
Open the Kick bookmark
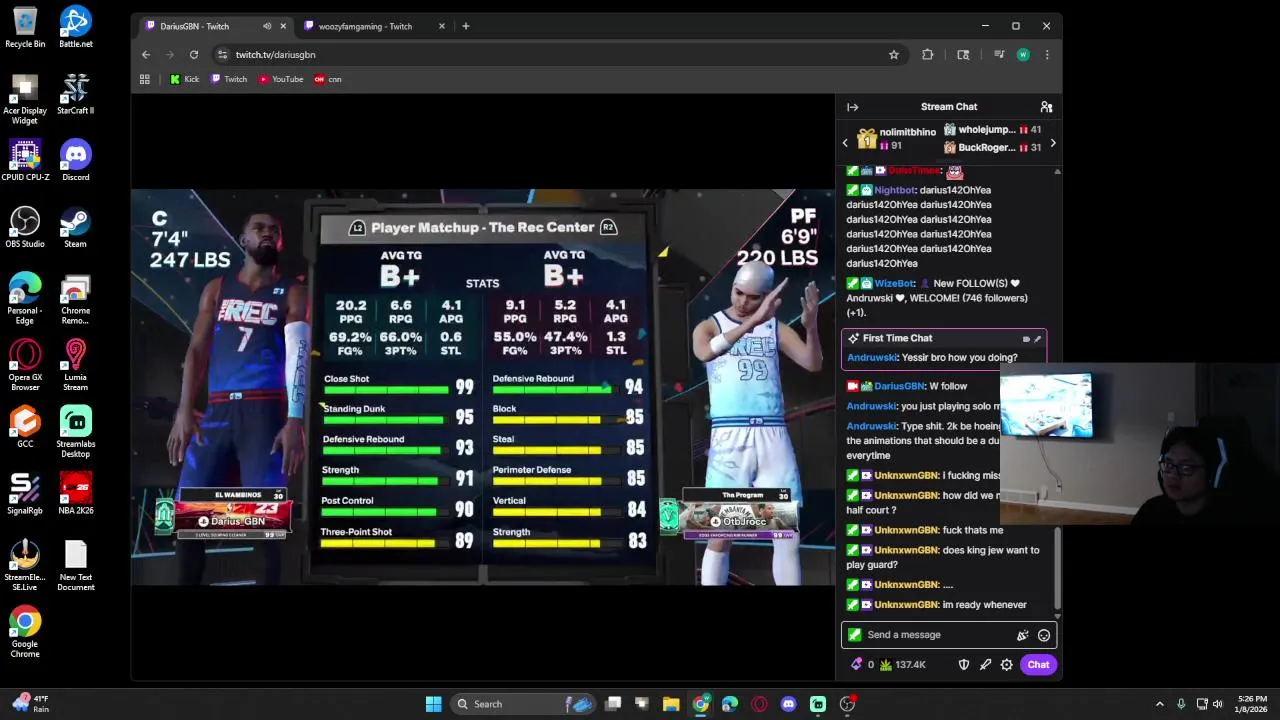185,79
